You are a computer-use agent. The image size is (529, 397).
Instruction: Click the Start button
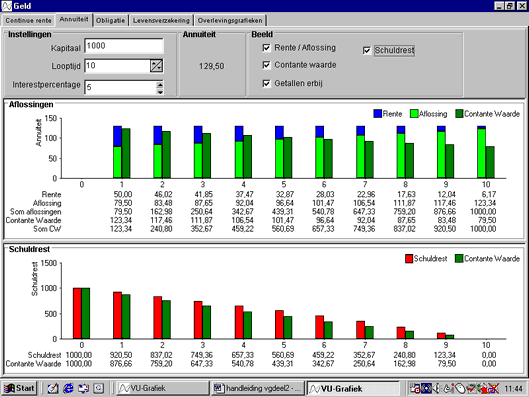19,388
